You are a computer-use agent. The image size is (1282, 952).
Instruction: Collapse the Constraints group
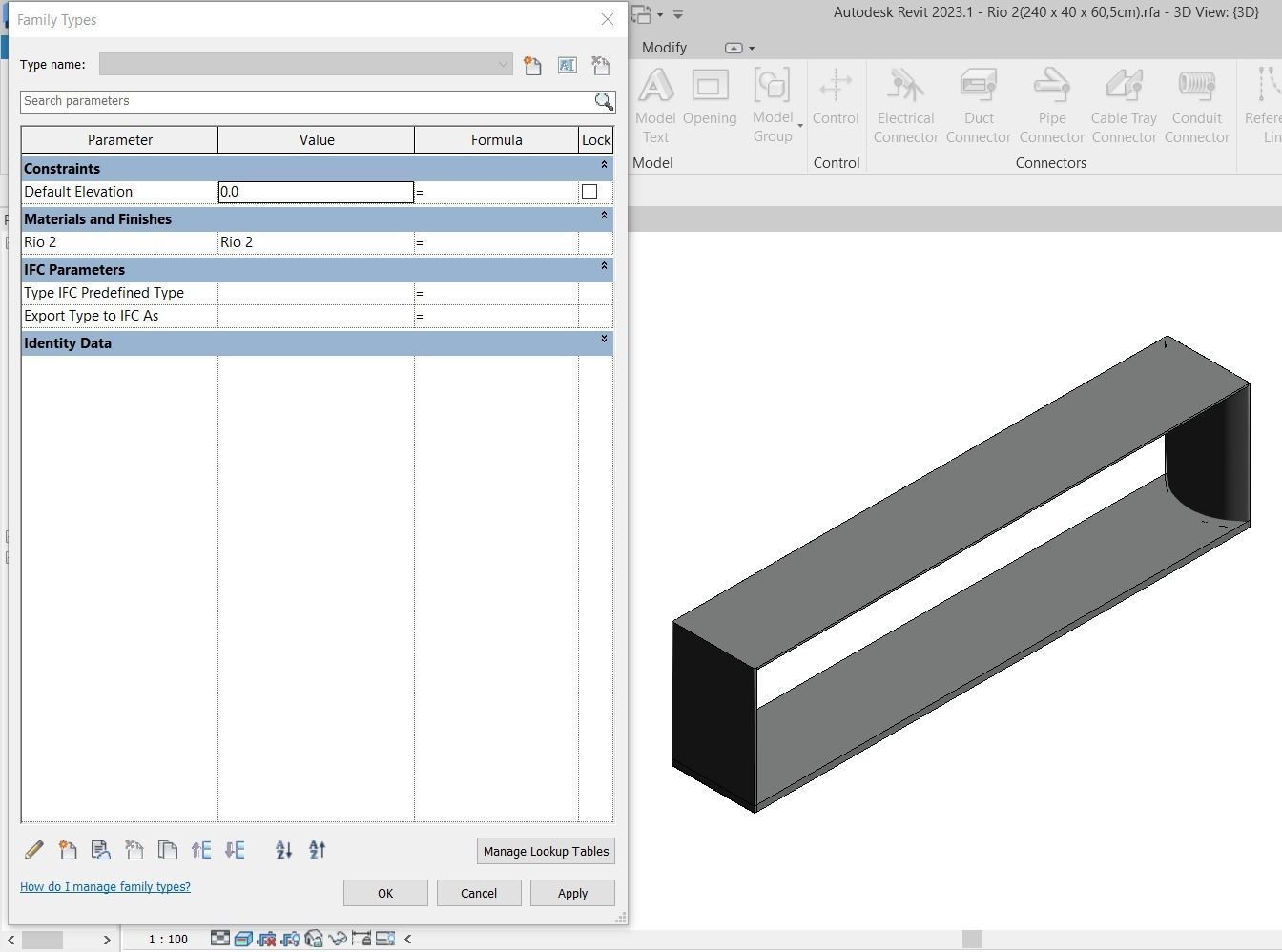604,165
